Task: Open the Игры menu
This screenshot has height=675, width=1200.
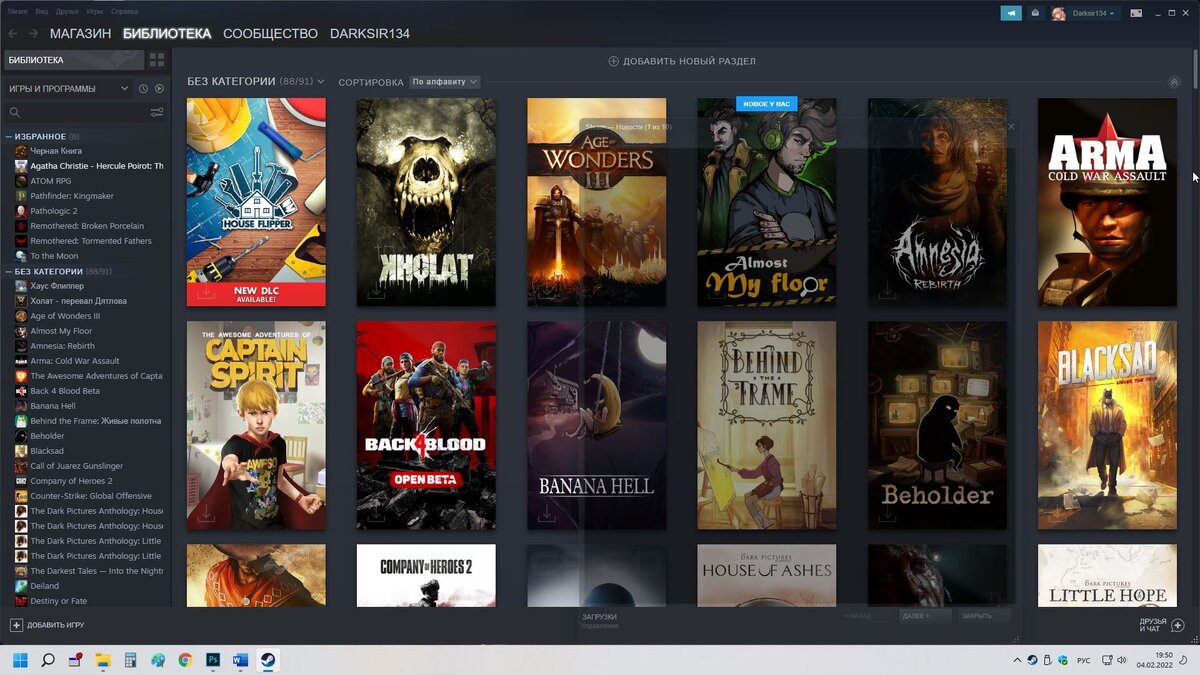Action: 95,12
